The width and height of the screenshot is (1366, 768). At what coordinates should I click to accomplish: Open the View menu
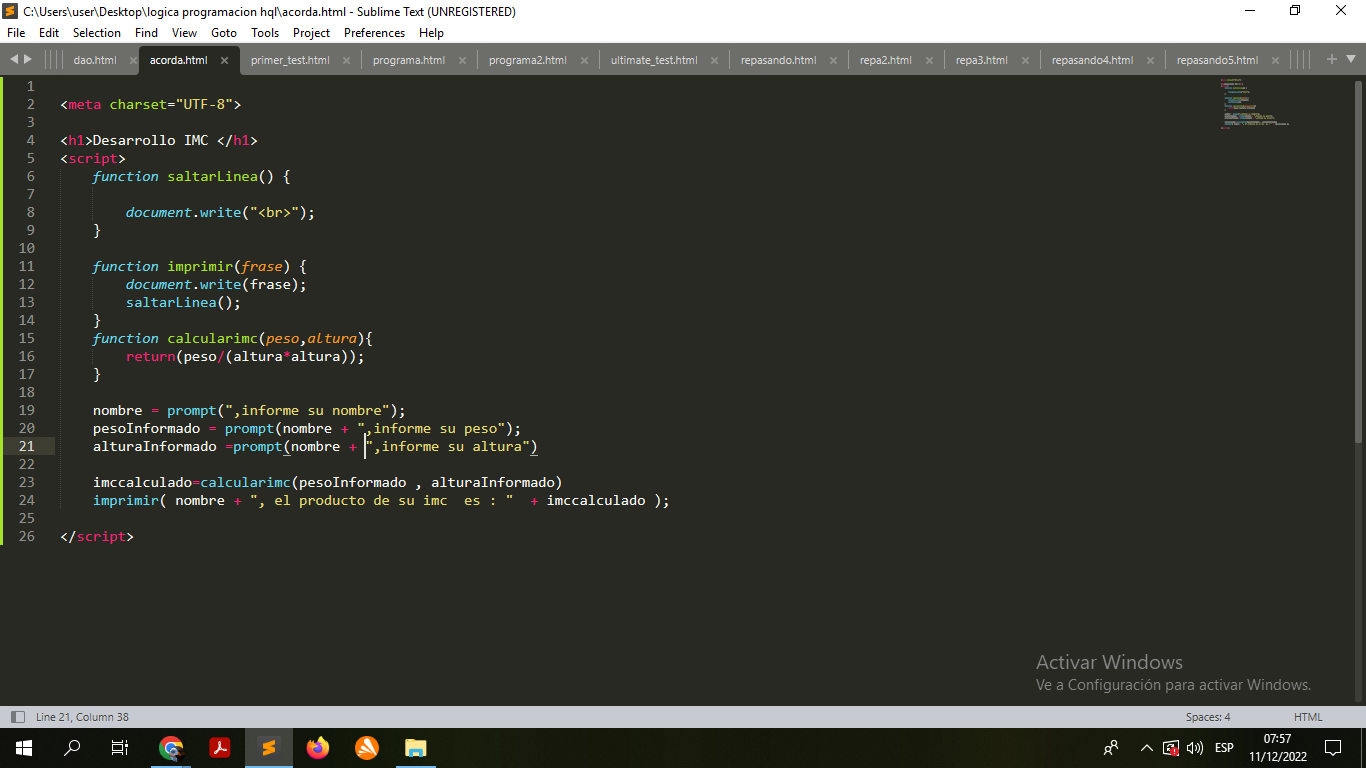[x=184, y=33]
